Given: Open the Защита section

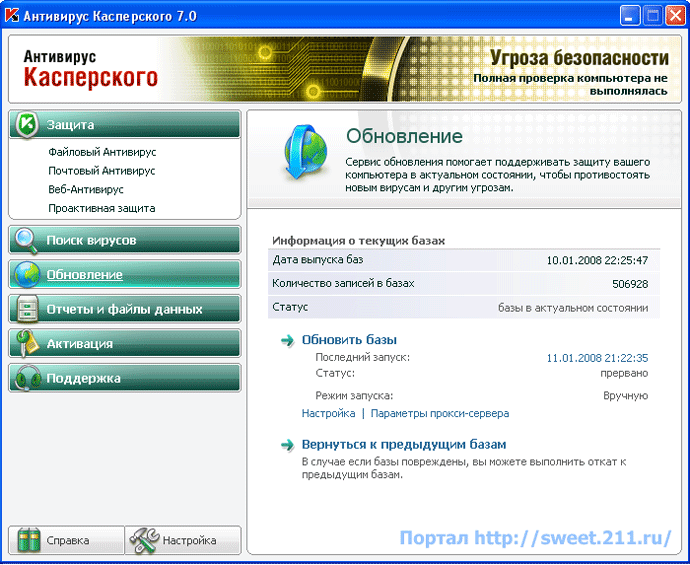Looking at the screenshot, I should 125,125.
